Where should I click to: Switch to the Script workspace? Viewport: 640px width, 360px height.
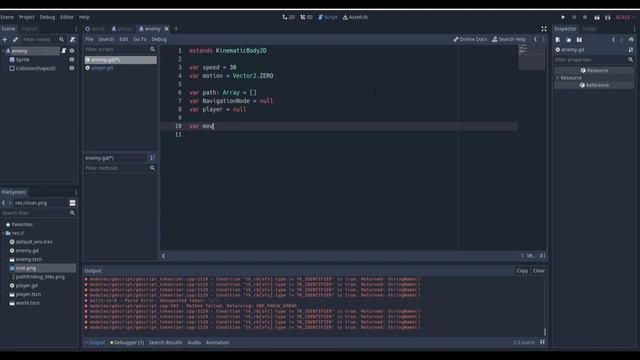(328, 17)
